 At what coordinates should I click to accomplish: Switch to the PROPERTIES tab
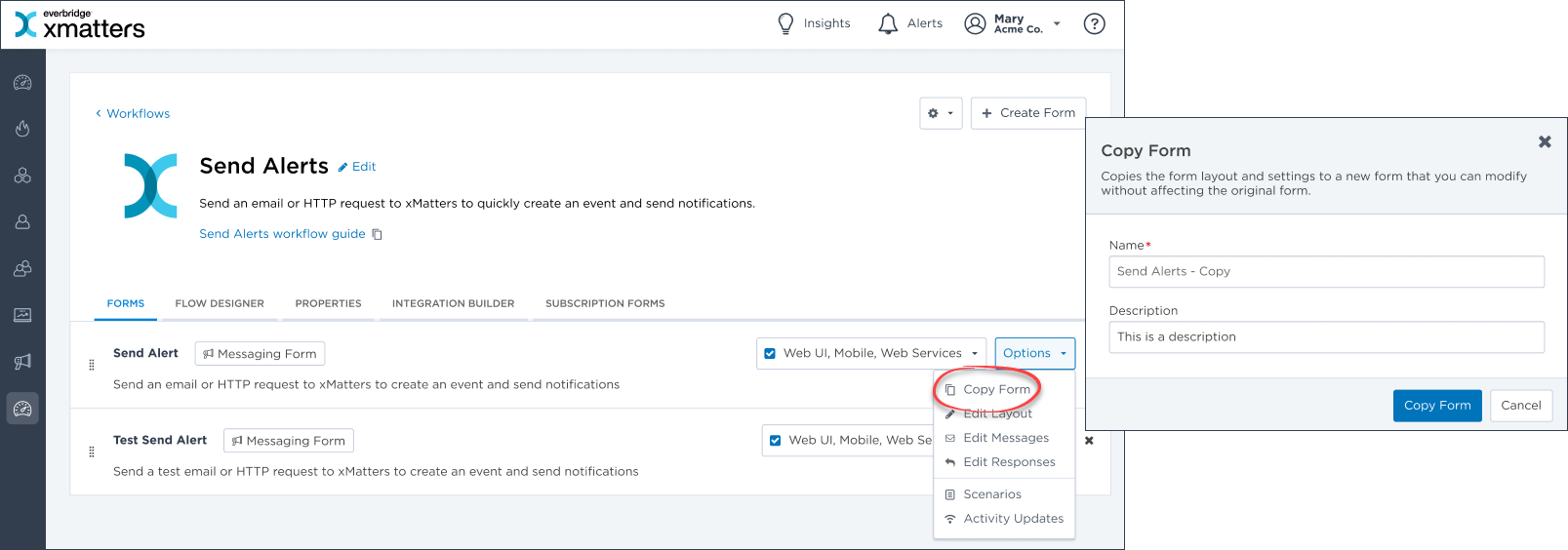pyautogui.click(x=328, y=303)
